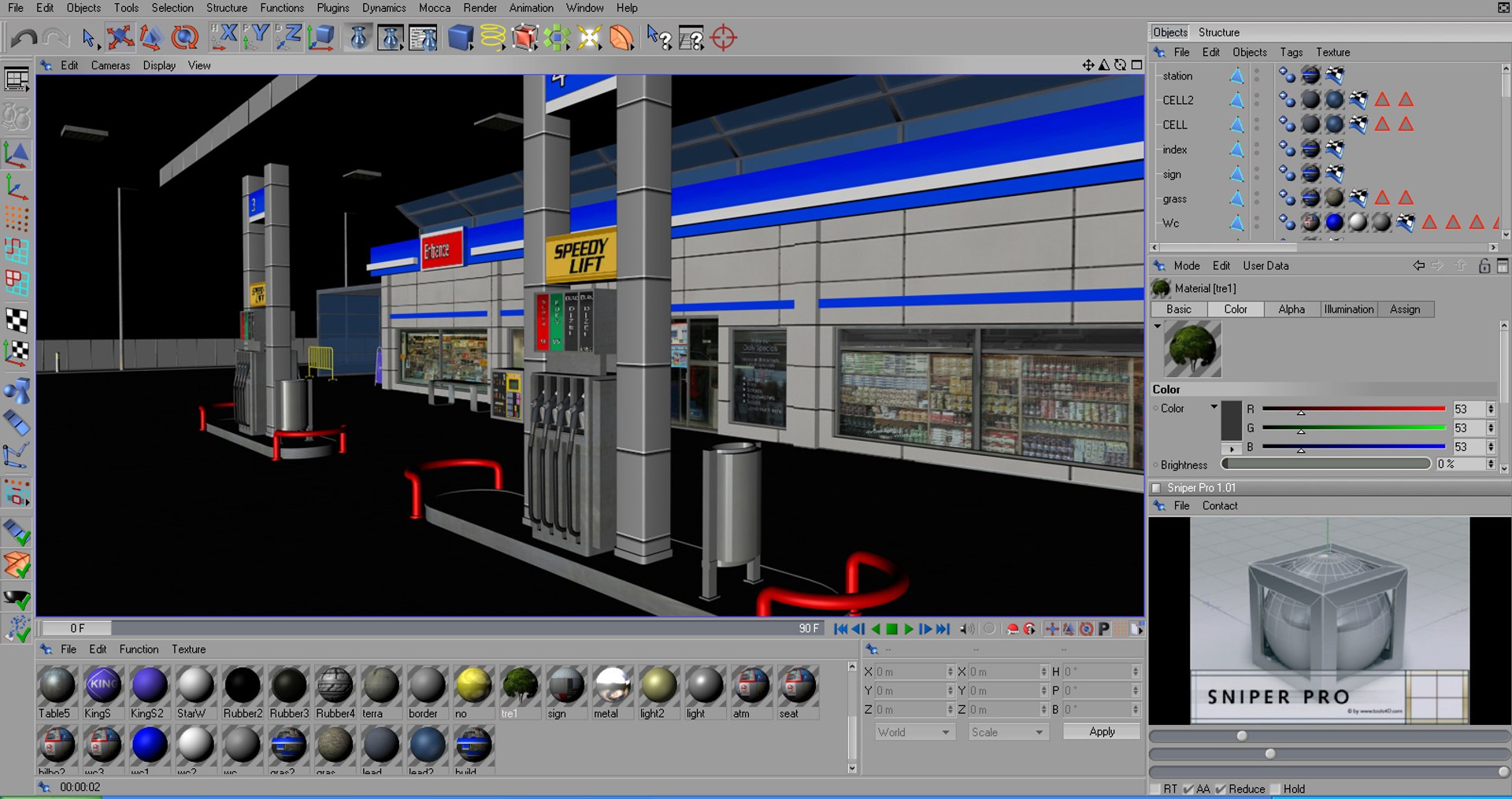Select the Scale tool in toolbar
1512x799 pixels.
click(x=151, y=37)
